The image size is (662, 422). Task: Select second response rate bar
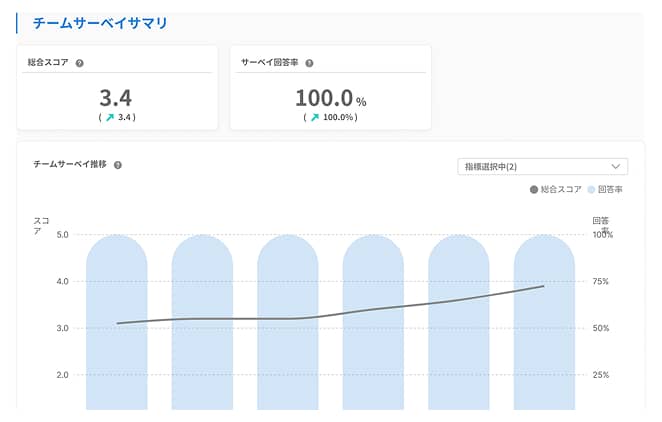tap(202, 322)
